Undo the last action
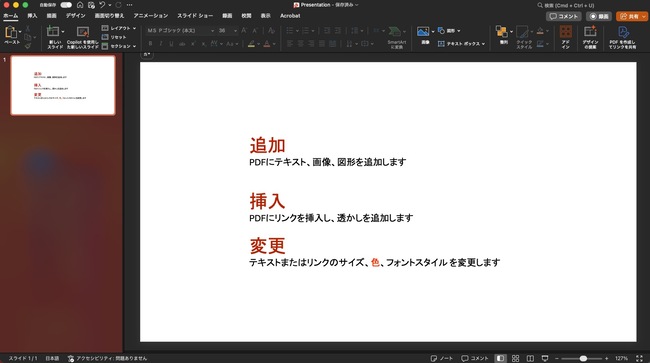The image size is (650, 363). (x=102, y=5)
